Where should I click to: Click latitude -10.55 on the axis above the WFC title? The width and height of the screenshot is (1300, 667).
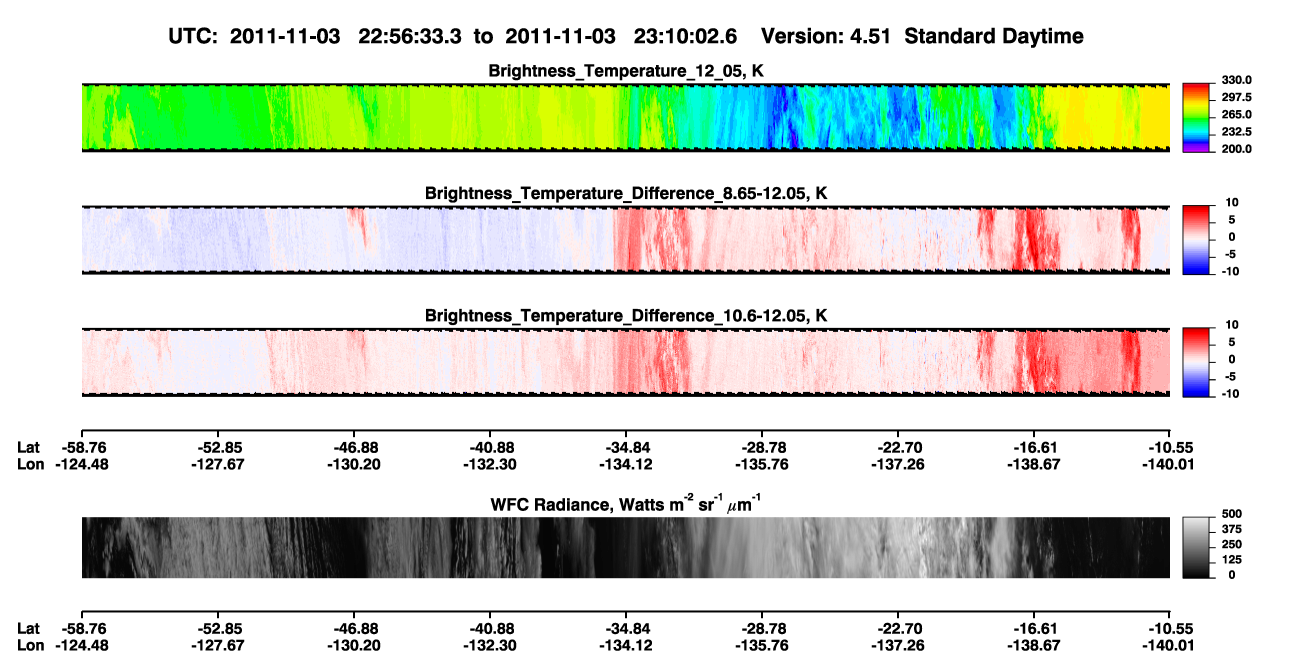[x=1170, y=448]
